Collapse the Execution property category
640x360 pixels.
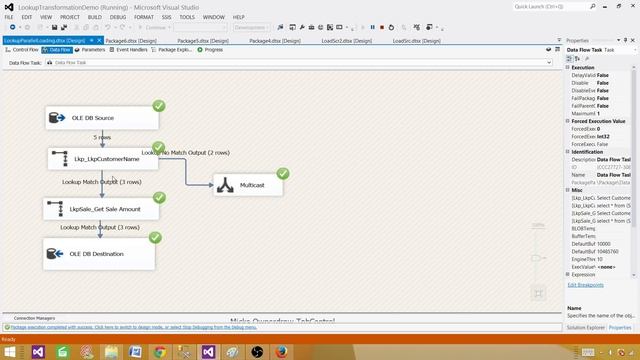(x=568, y=67)
